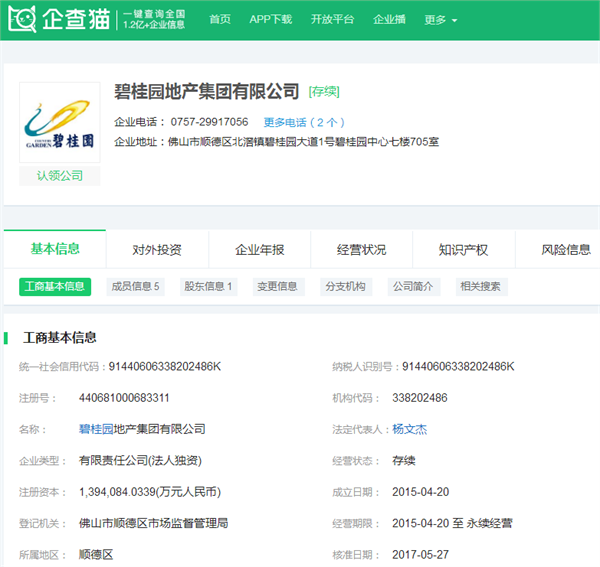Switch to the 对外投资 tab

point(157,250)
